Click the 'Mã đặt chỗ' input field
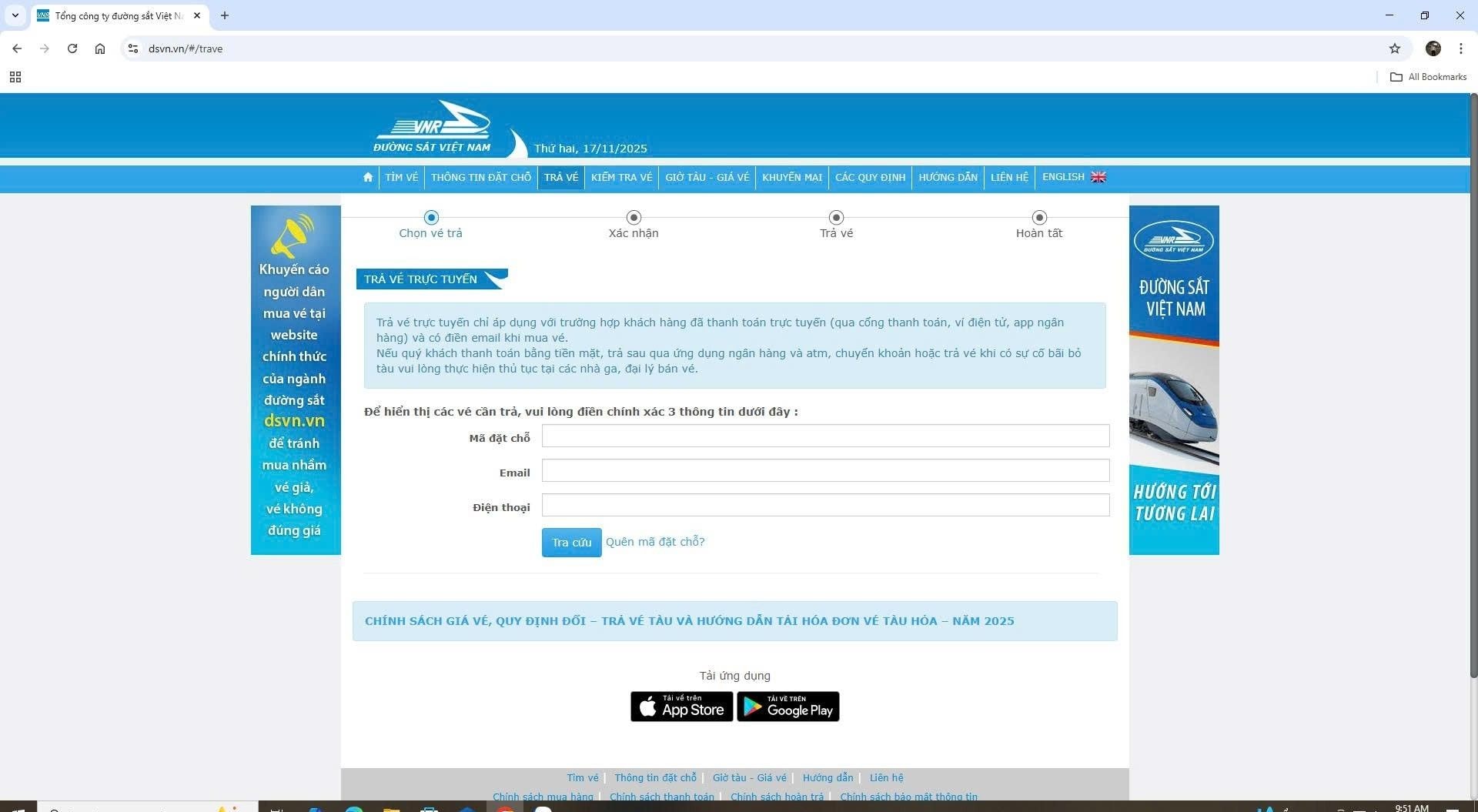This screenshot has width=1478, height=812. [x=825, y=436]
